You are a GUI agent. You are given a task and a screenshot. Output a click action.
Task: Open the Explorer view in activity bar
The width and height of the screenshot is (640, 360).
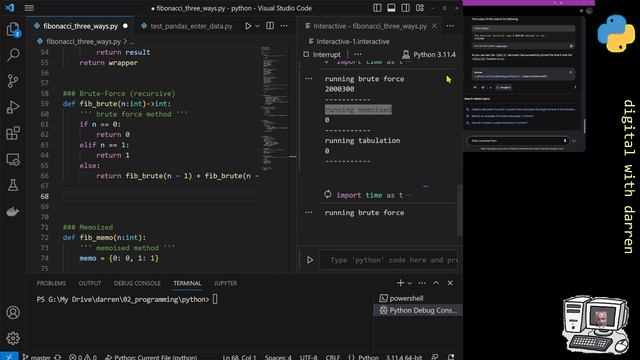13,29
